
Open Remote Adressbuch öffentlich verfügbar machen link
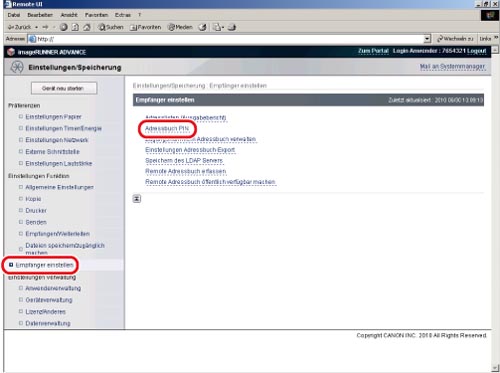(210, 182)
